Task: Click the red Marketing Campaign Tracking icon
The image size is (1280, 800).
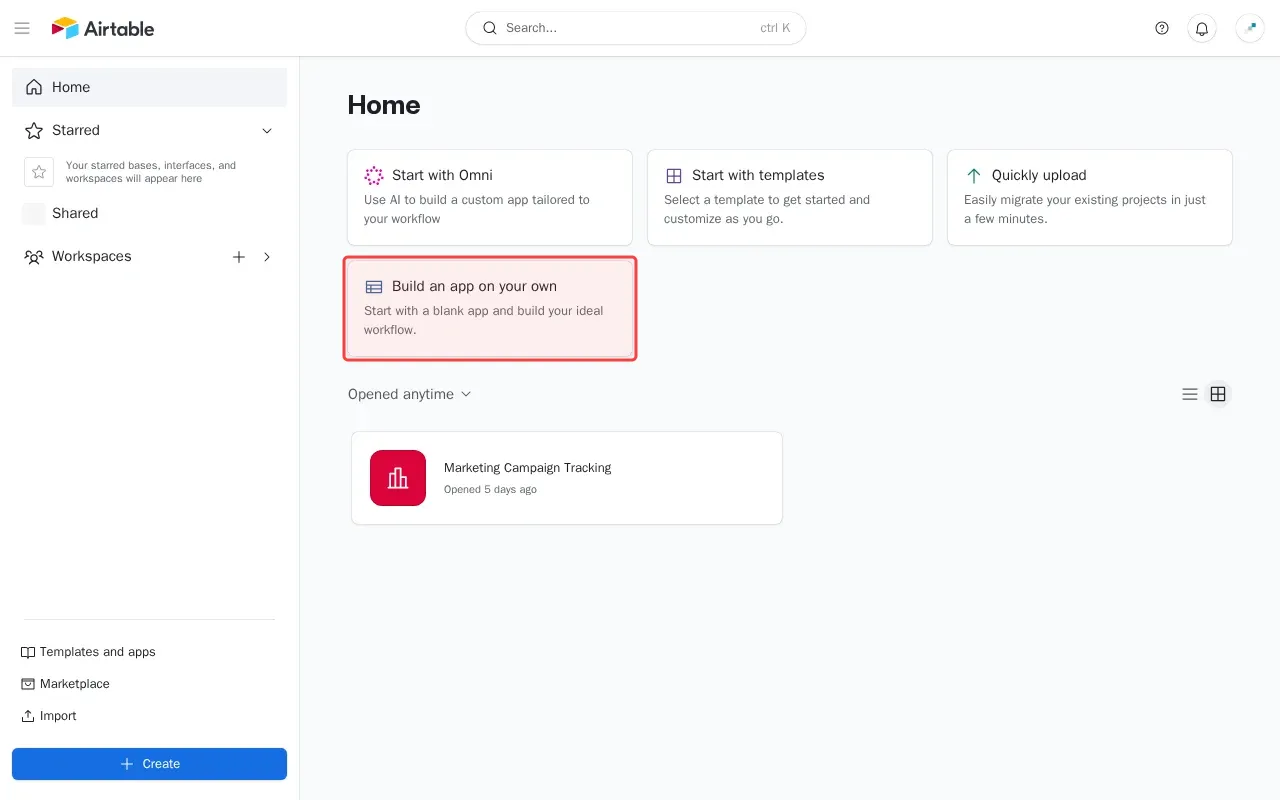Action: click(398, 478)
